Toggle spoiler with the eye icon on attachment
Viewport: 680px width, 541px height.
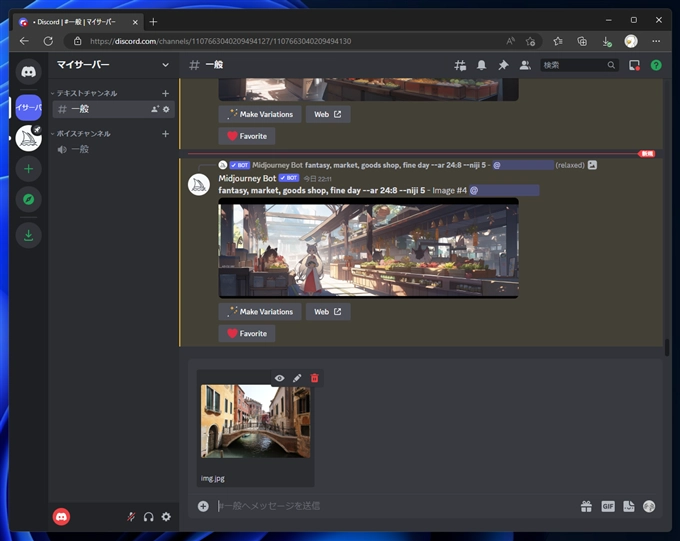(x=280, y=378)
